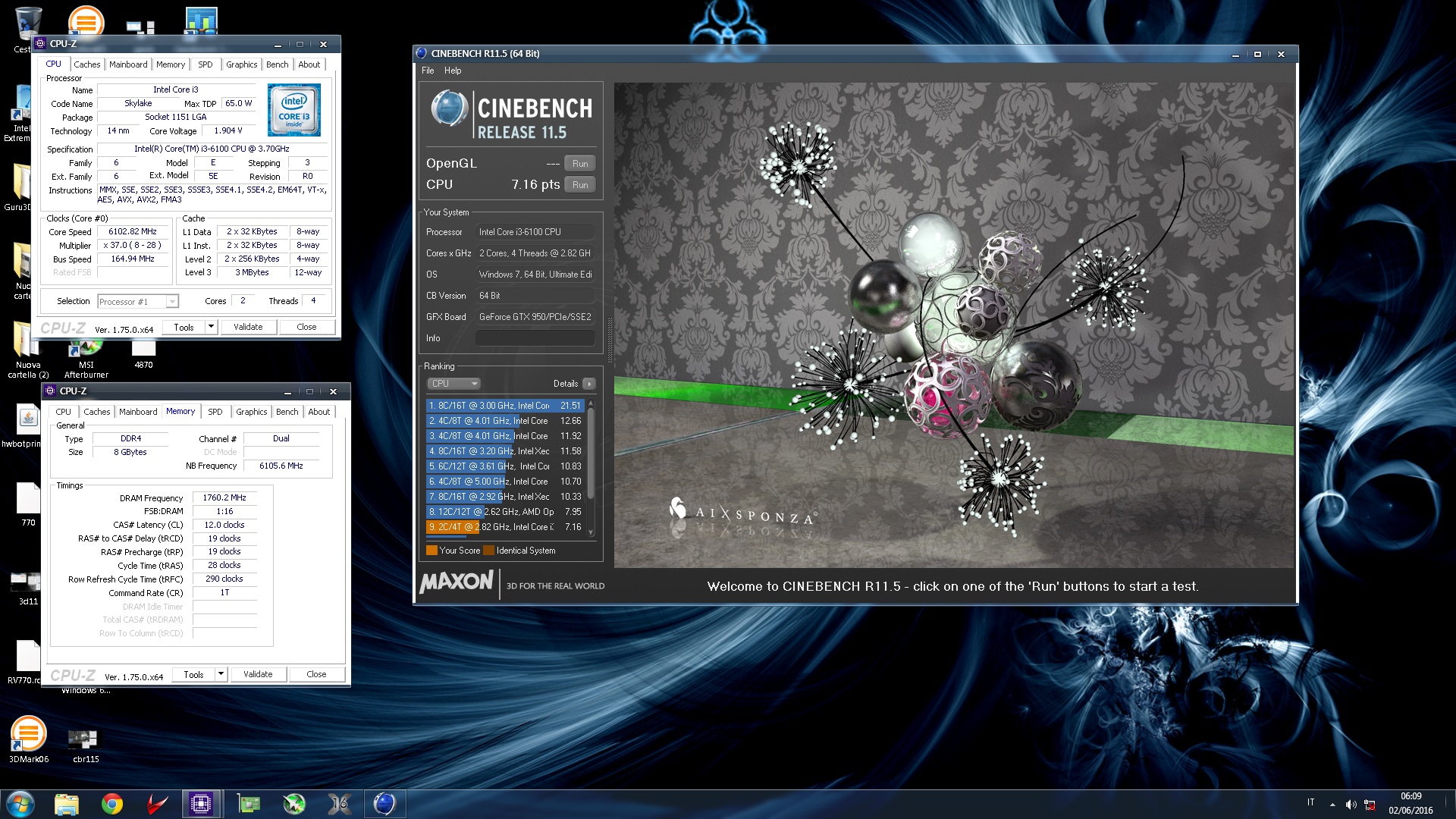Open the Processor #1 selection dropdown

pyautogui.click(x=138, y=302)
